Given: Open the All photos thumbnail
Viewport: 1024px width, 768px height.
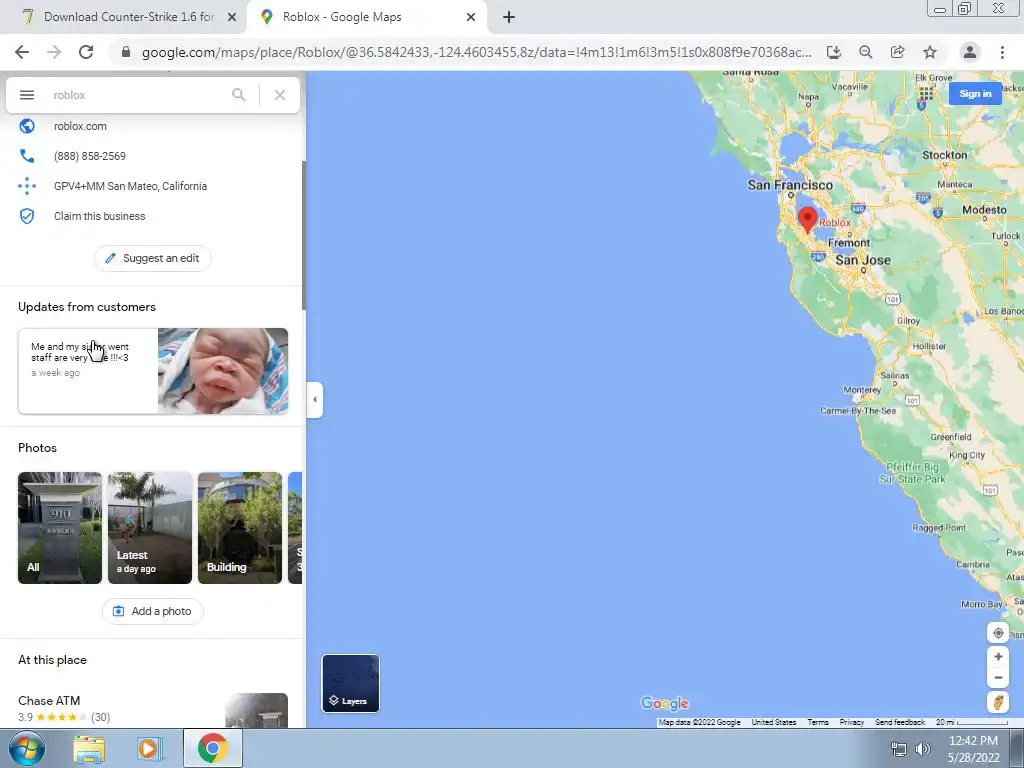Looking at the screenshot, I should coord(60,528).
